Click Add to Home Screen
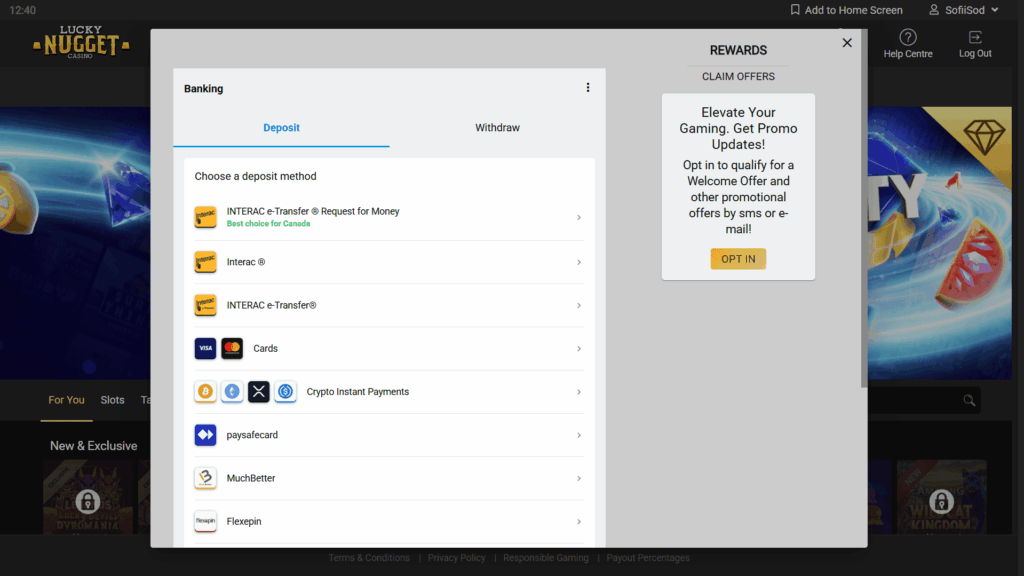 click(845, 10)
